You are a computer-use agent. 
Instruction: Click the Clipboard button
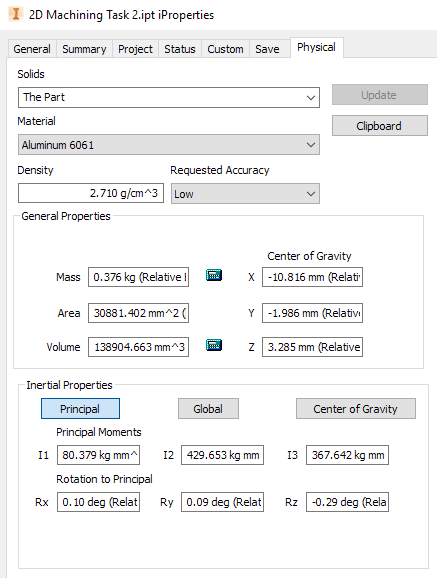(380, 126)
